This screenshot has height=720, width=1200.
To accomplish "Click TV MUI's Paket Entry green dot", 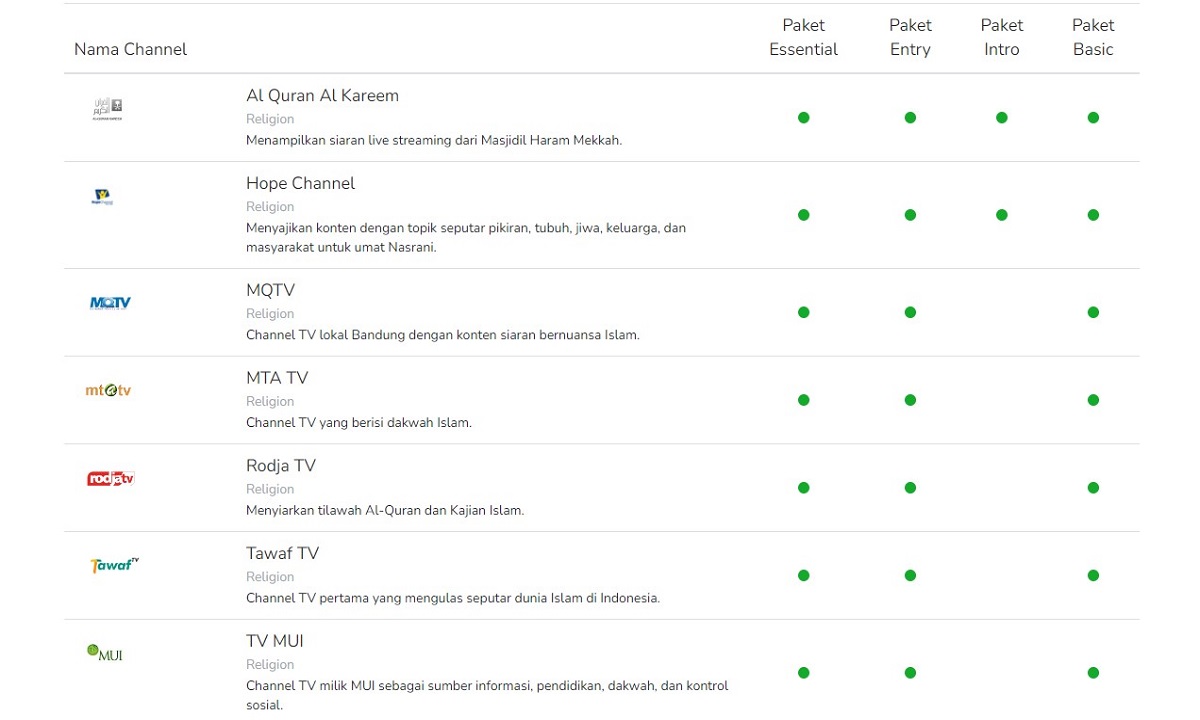I will point(910,673).
